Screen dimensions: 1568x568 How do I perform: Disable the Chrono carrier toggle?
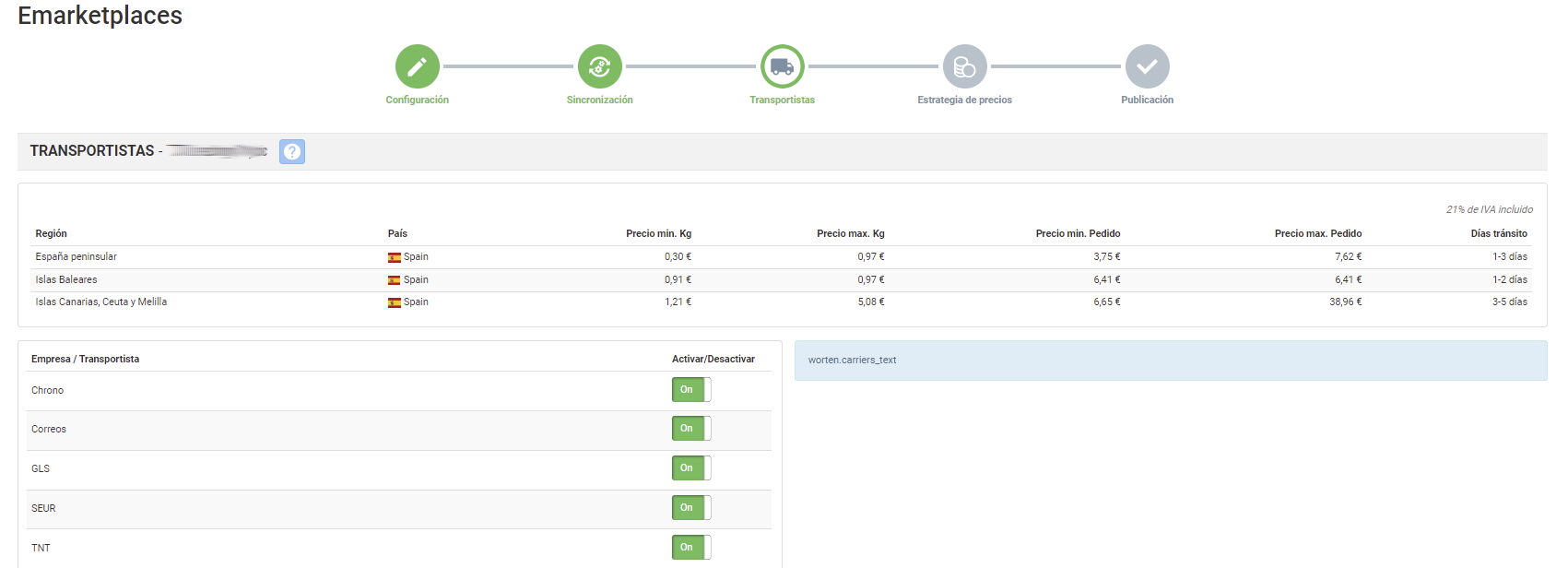coord(690,390)
